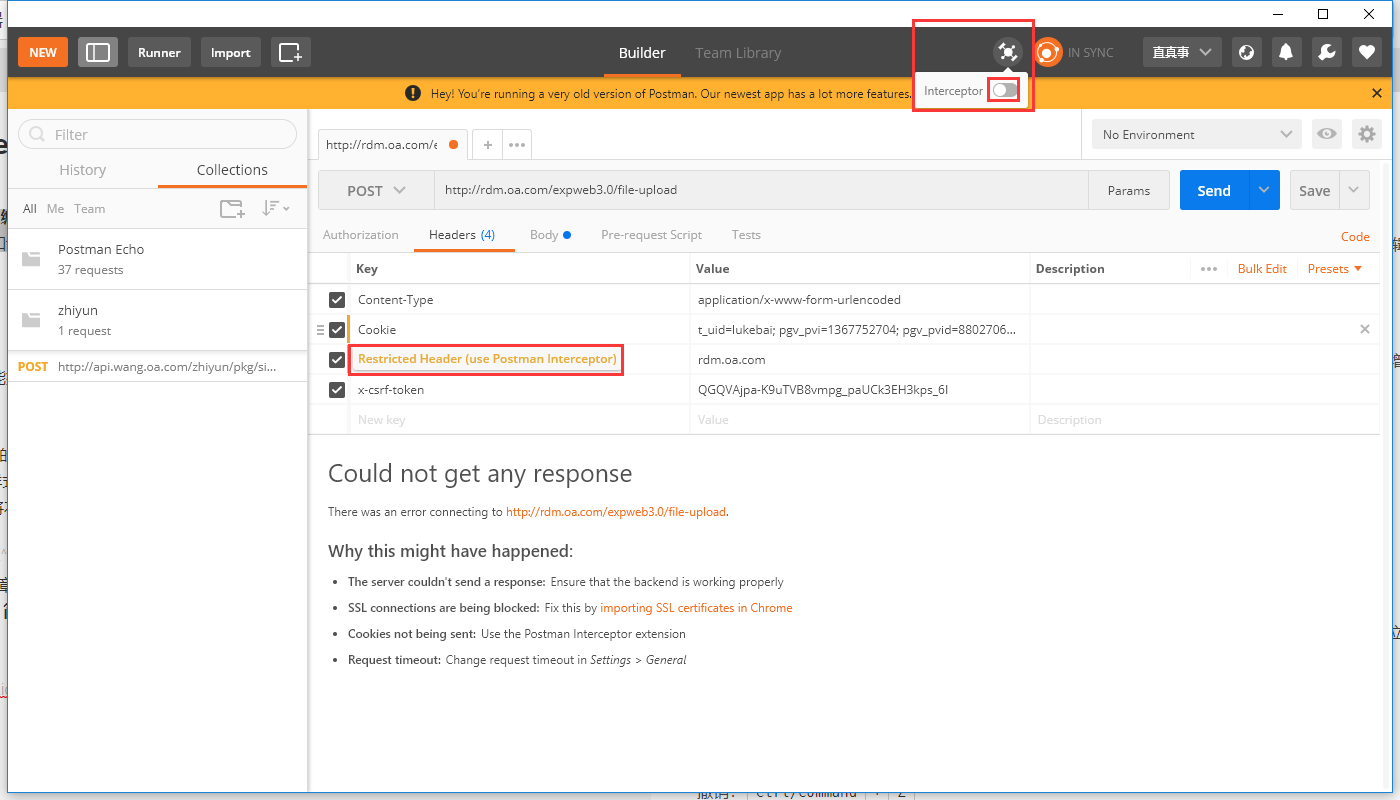Open the Authorization tab
Viewport: 1400px width, 800px height.
(x=361, y=235)
